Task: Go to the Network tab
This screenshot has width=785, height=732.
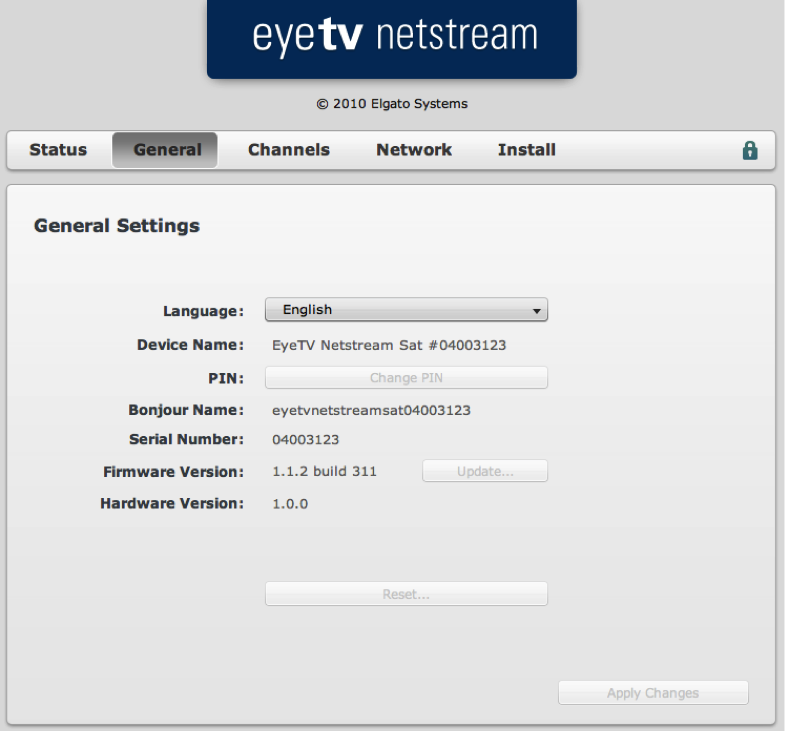Action: [x=414, y=150]
